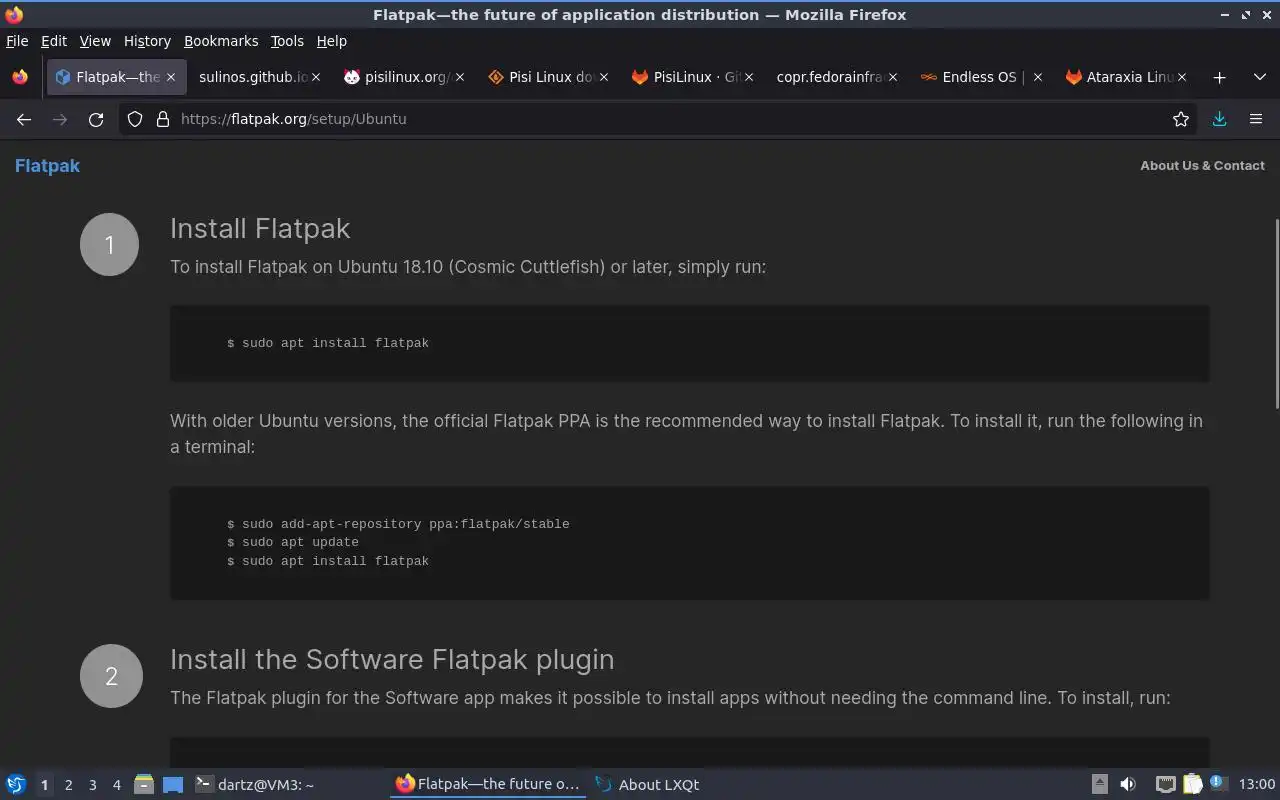Click the Flatpak home logo link
Viewport: 1280px width, 800px height.
pyautogui.click(x=47, y=166)
